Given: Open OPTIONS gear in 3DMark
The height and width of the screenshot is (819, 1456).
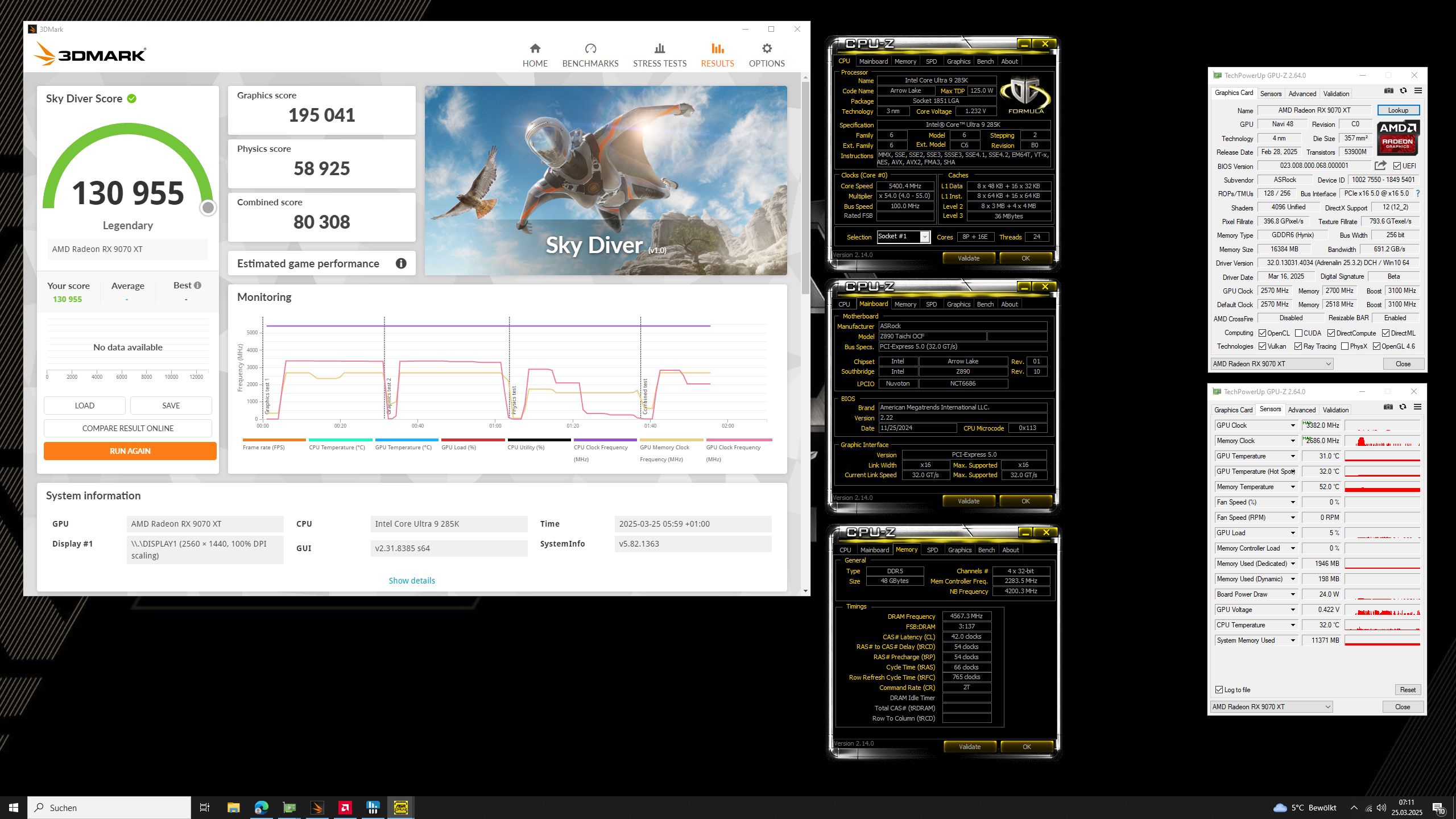Looking at the screenshot, I should click(x=766, y=56).
